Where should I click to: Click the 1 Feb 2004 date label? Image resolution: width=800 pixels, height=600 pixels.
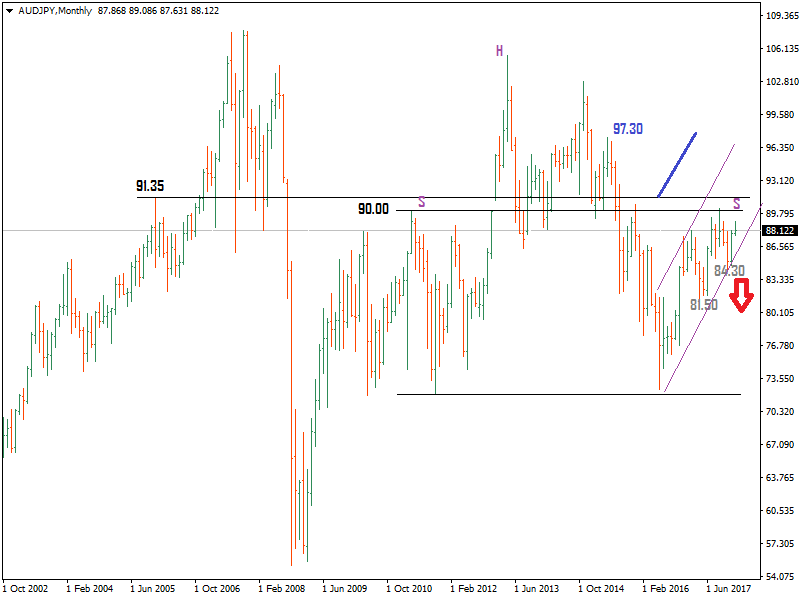[89, 588]
